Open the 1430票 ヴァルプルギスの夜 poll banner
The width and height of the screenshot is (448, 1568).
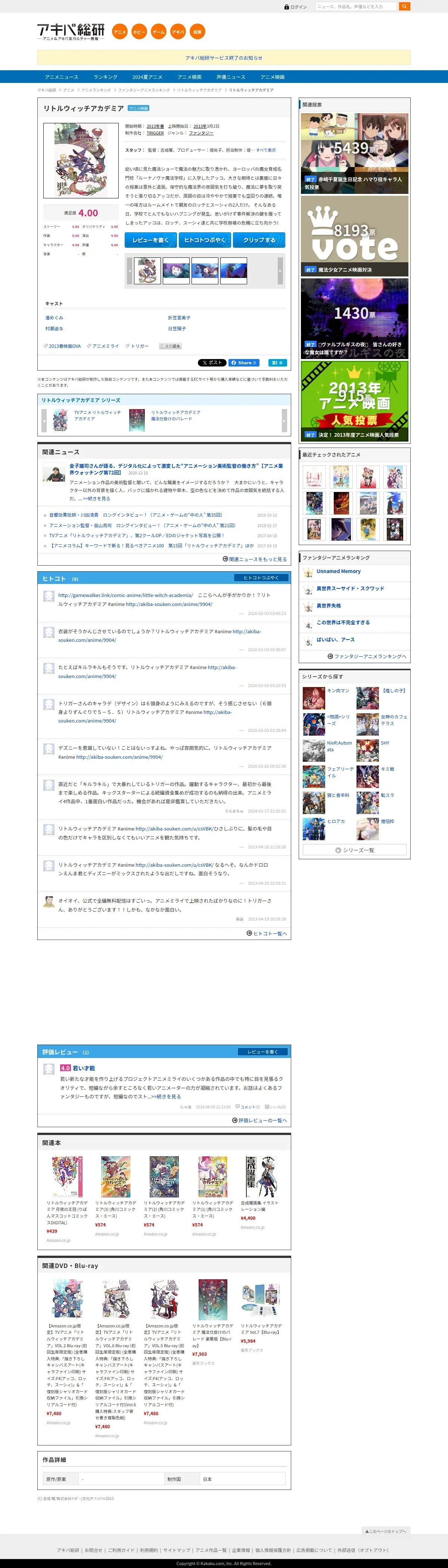click(354, 319)
